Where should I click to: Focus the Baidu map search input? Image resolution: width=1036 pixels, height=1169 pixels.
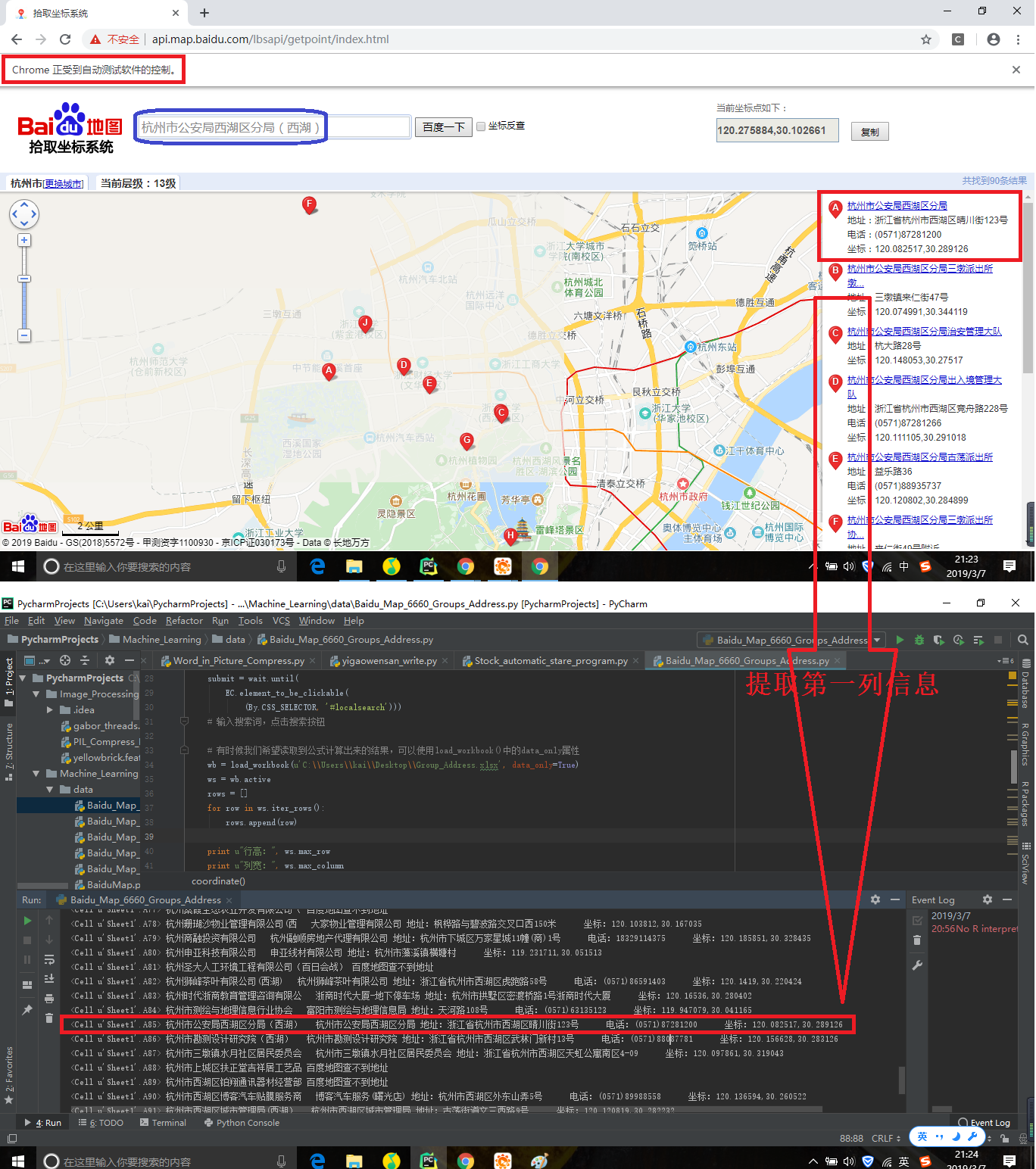[x=274, y=127]
